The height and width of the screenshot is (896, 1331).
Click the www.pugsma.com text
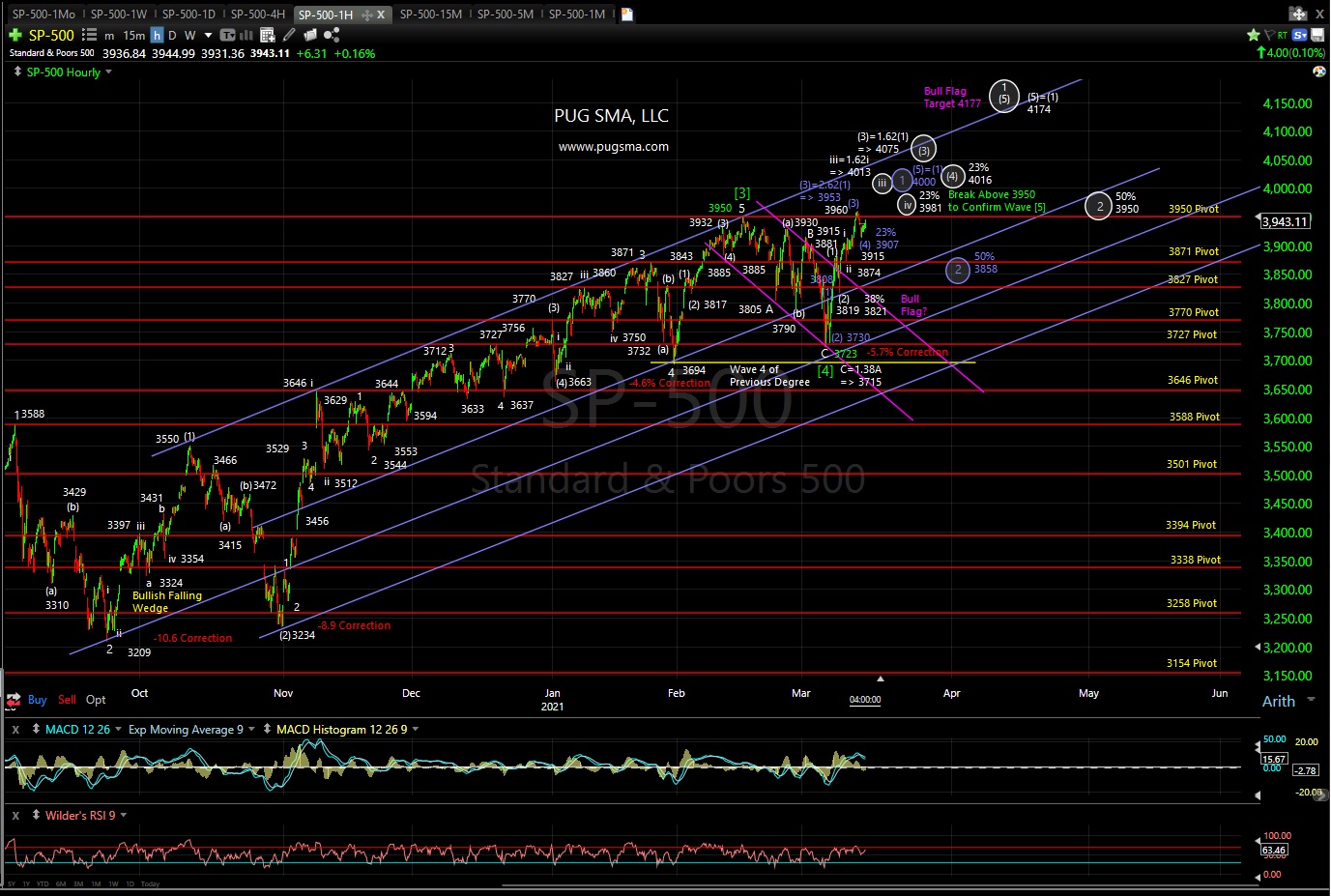[x=614, y=147]
